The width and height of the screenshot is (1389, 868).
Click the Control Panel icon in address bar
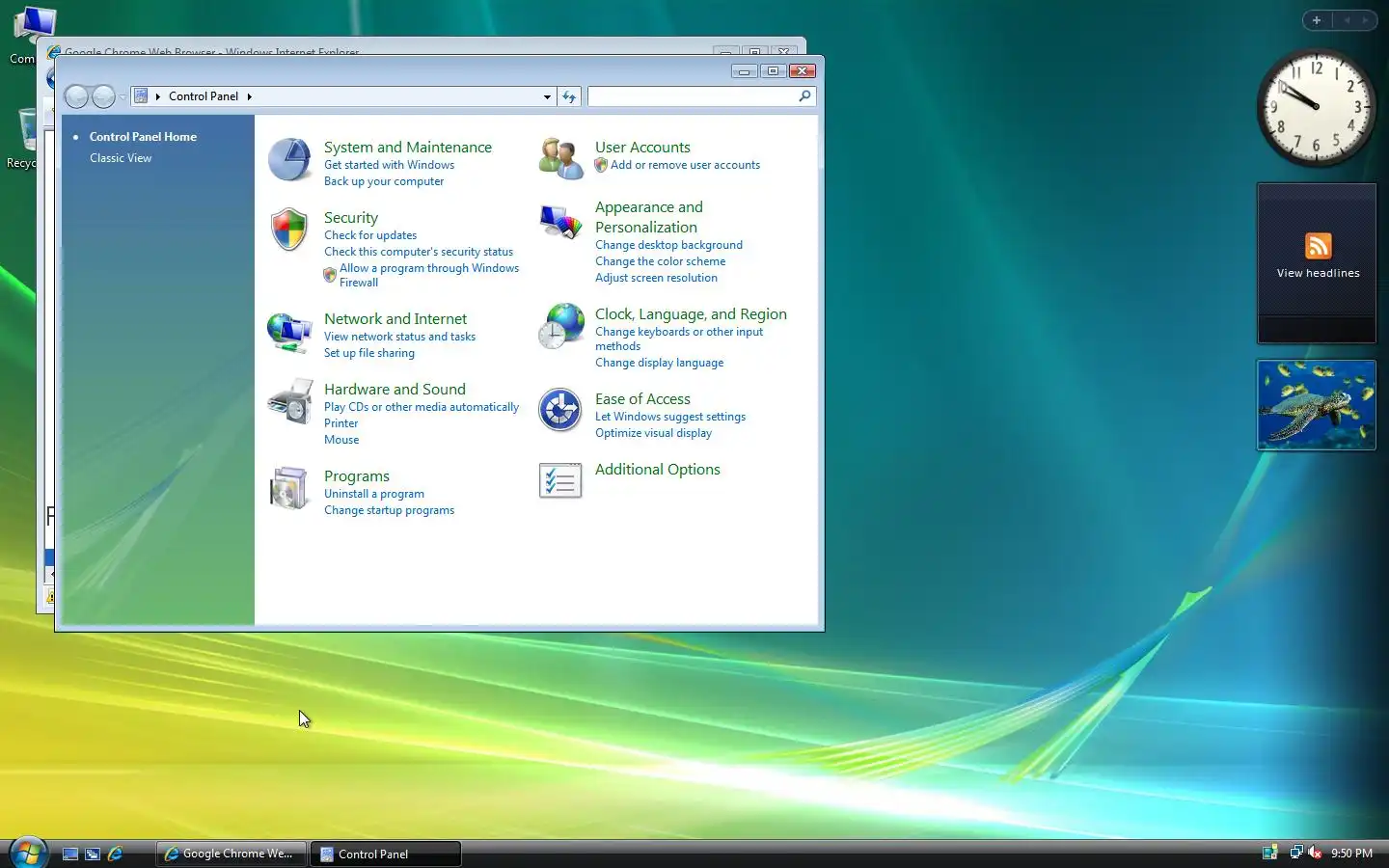coord(141,96)
